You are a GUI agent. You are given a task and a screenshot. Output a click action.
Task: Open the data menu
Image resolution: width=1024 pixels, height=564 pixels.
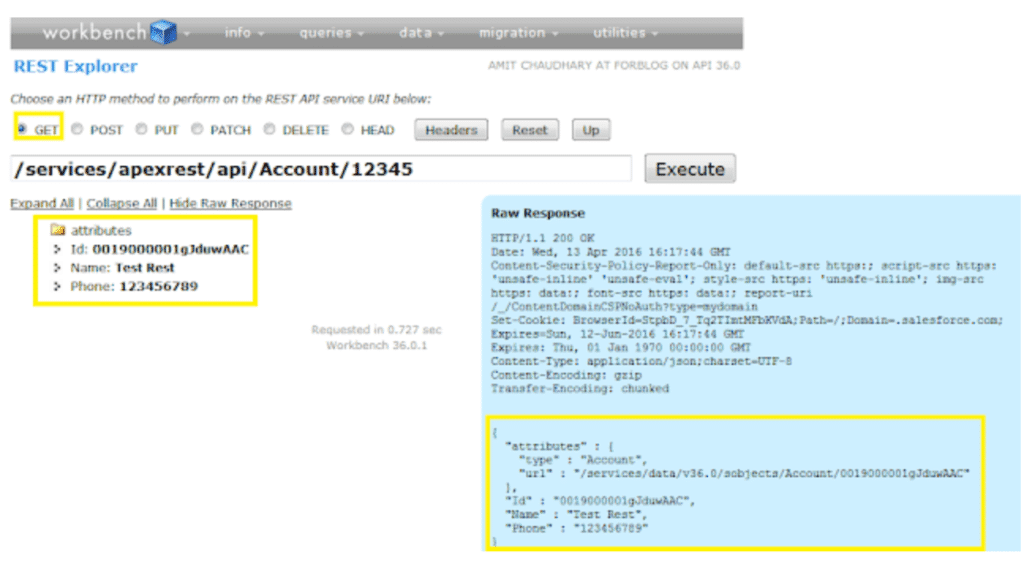point(421,33)
